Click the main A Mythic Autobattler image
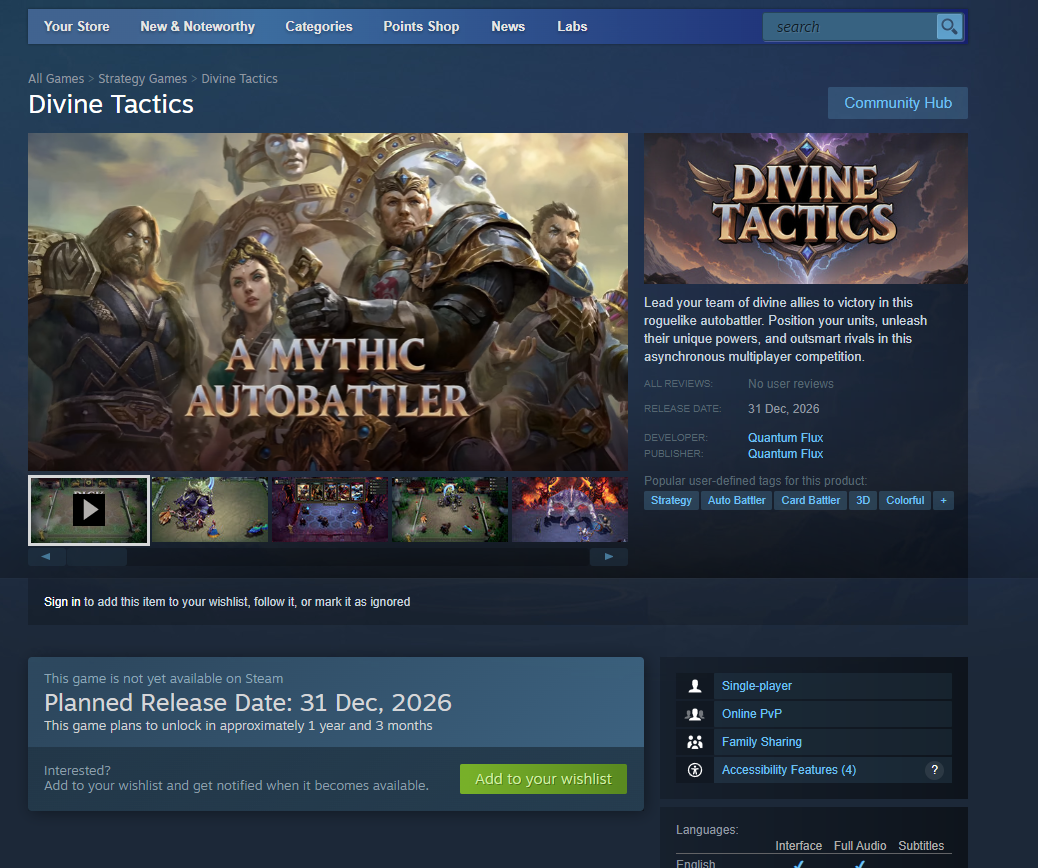 coord(328,302)
